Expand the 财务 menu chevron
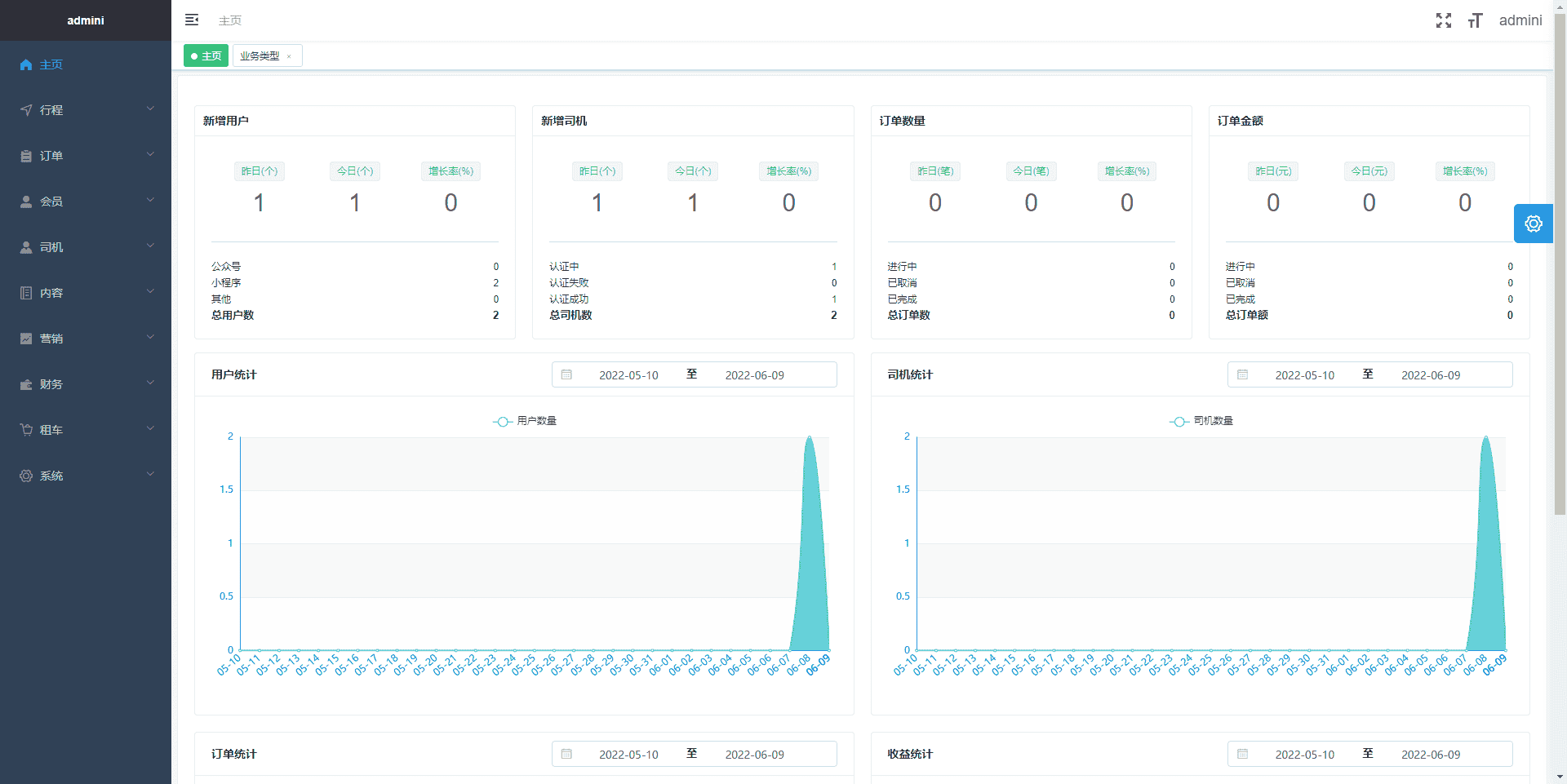This screenshot has width=1567, height=784. [x=150, y=383]
